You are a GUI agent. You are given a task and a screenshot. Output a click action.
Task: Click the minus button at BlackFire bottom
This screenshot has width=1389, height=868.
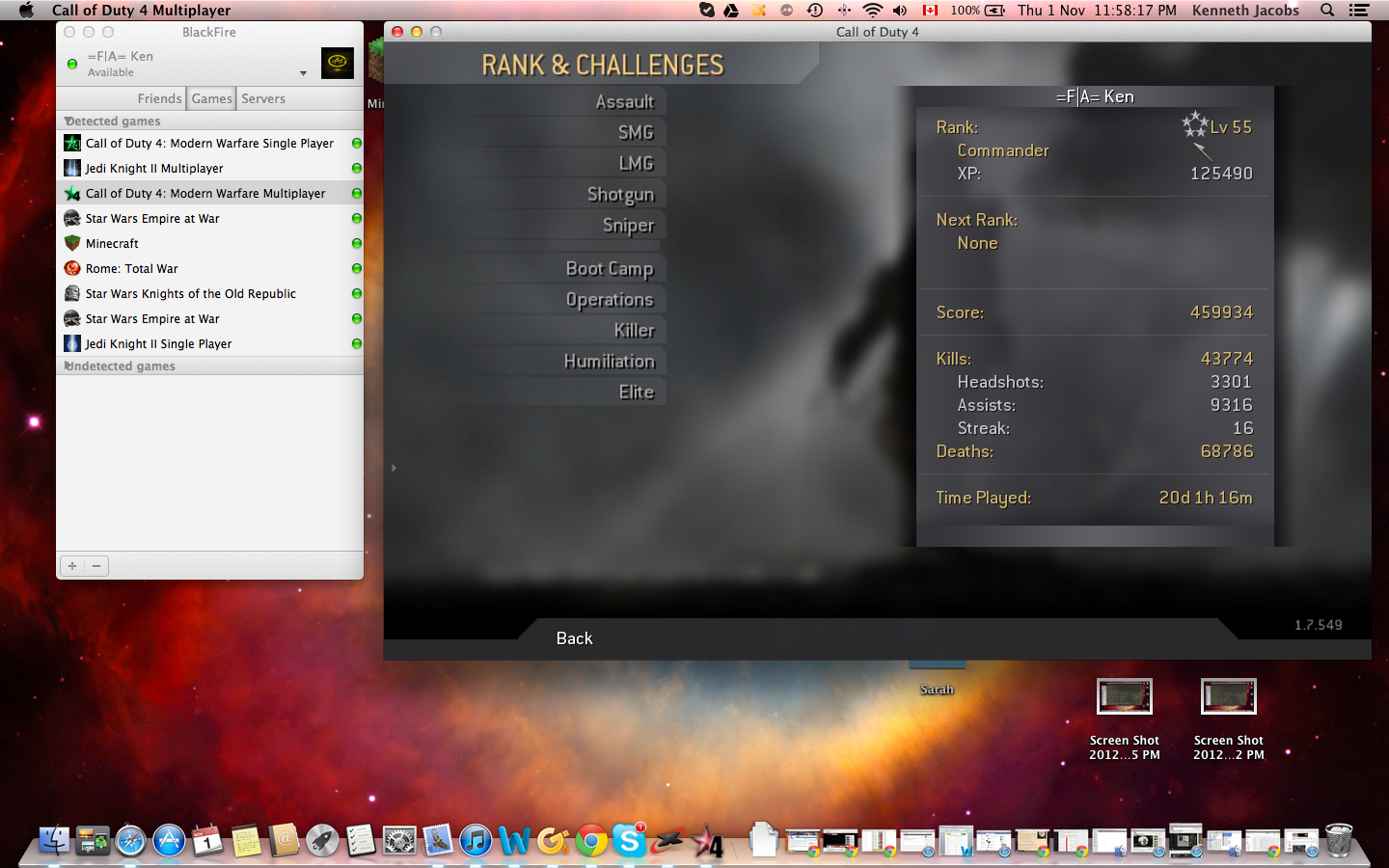tap(96, 566)
